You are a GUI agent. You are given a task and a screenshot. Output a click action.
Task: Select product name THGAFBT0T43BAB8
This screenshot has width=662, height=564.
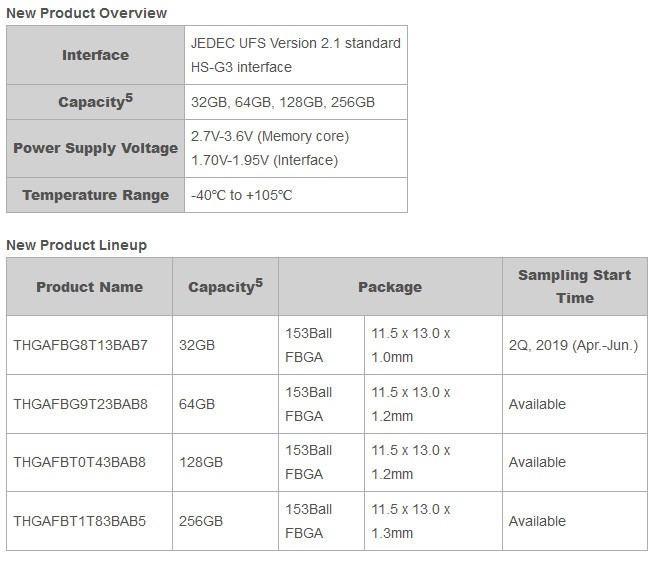tap(80, 462)
